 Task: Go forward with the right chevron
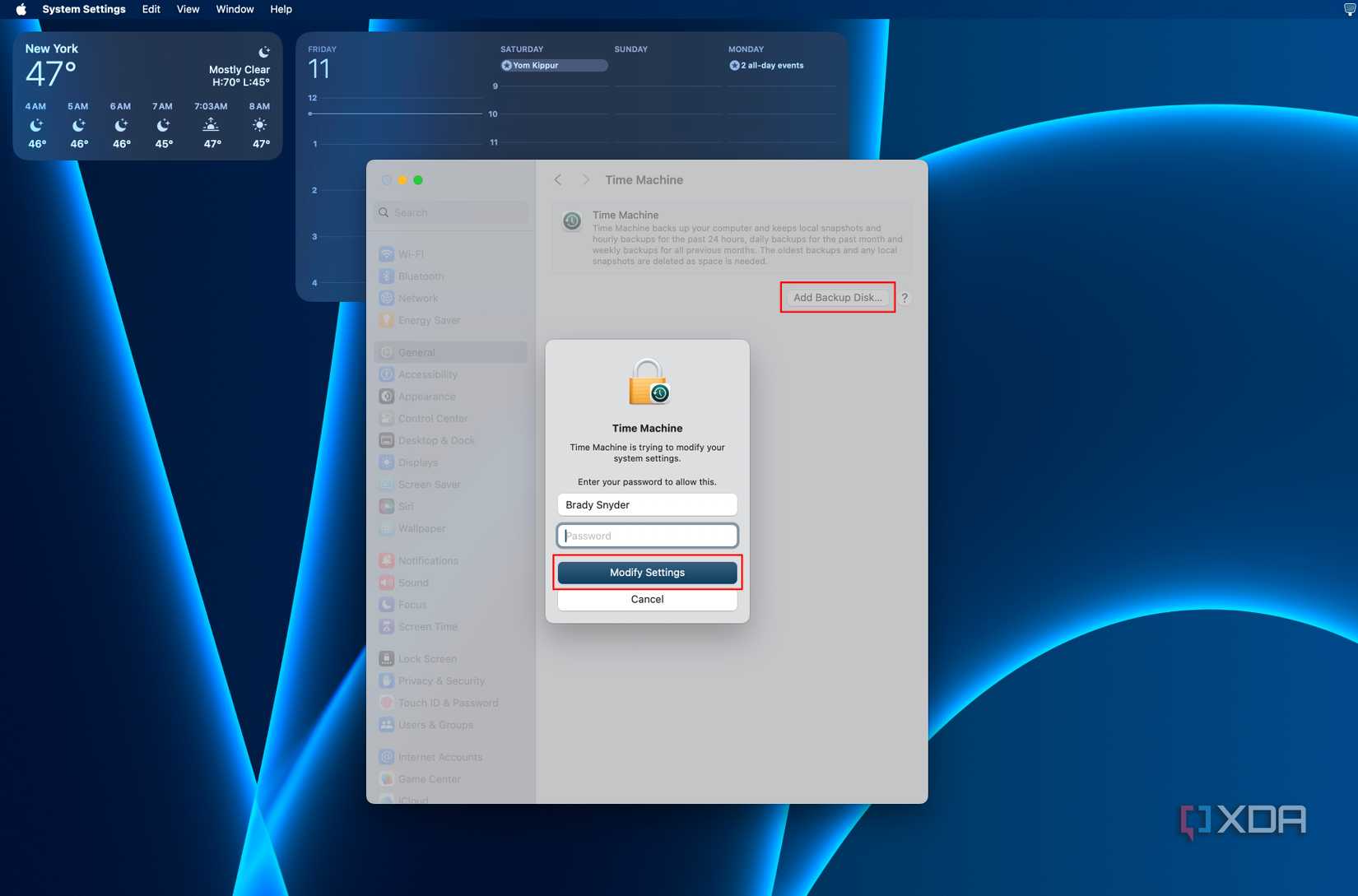(x=585, y=179)
